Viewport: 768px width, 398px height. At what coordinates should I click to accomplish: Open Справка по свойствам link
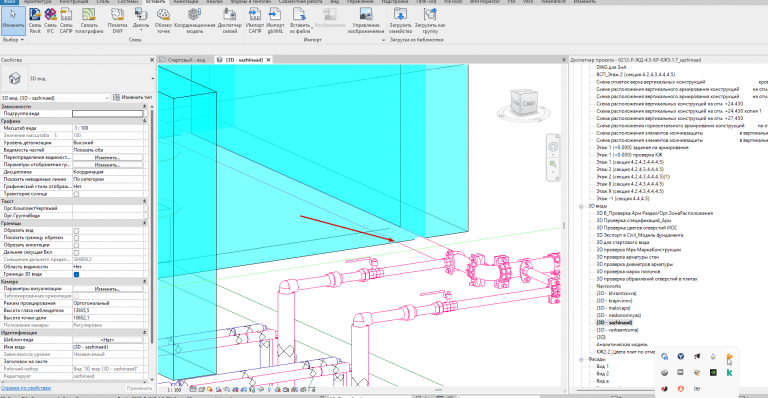tap(26, 388)
